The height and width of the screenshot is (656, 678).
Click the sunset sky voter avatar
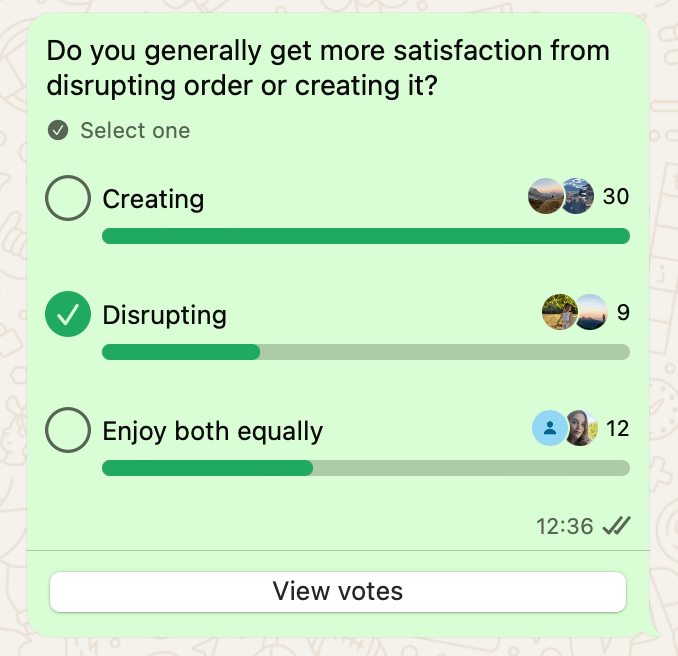(x=591, y=312)
